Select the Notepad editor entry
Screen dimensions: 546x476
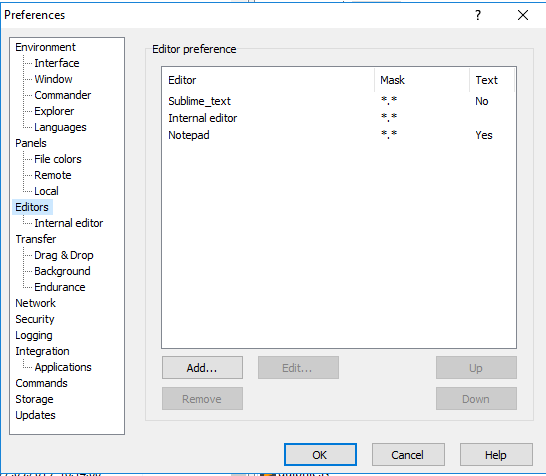coord(338,135)
